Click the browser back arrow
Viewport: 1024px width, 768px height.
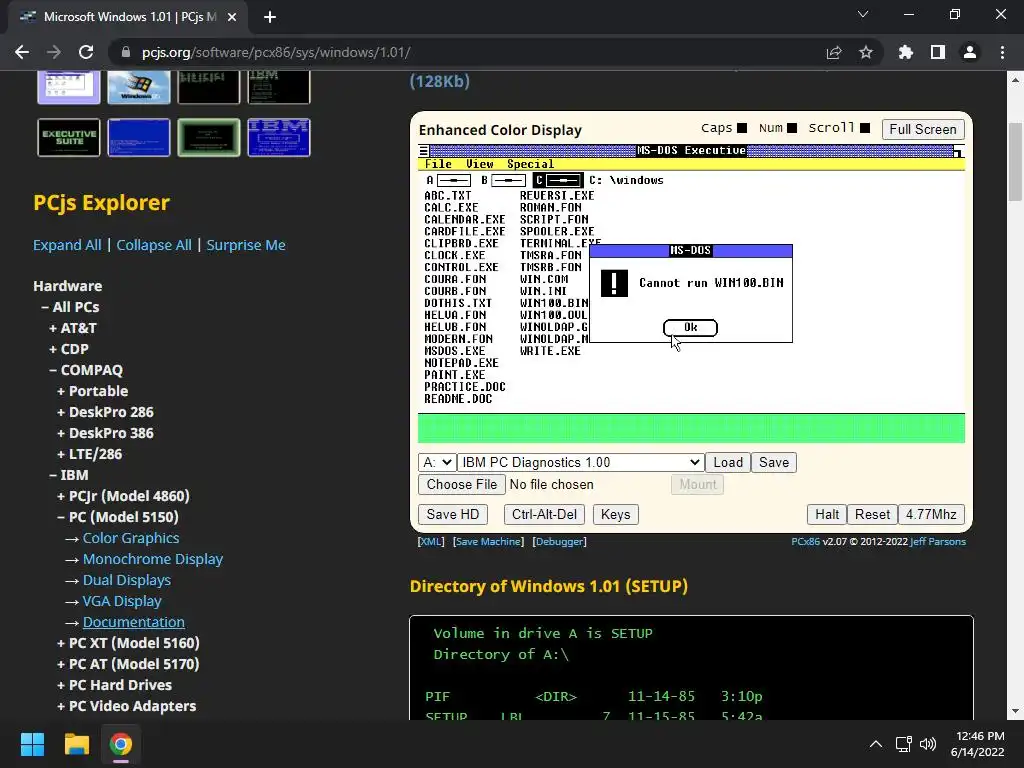tap(22, 52)
